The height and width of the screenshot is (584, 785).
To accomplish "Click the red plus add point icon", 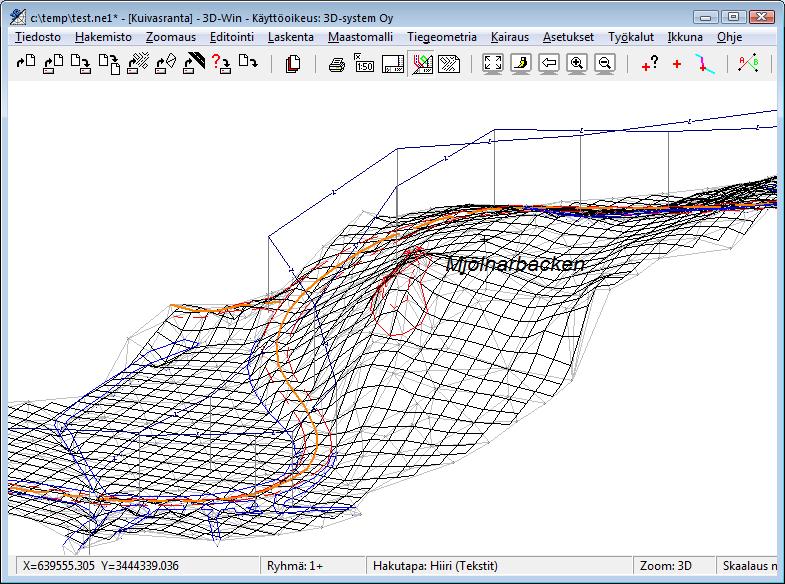I will coord(677,64).
